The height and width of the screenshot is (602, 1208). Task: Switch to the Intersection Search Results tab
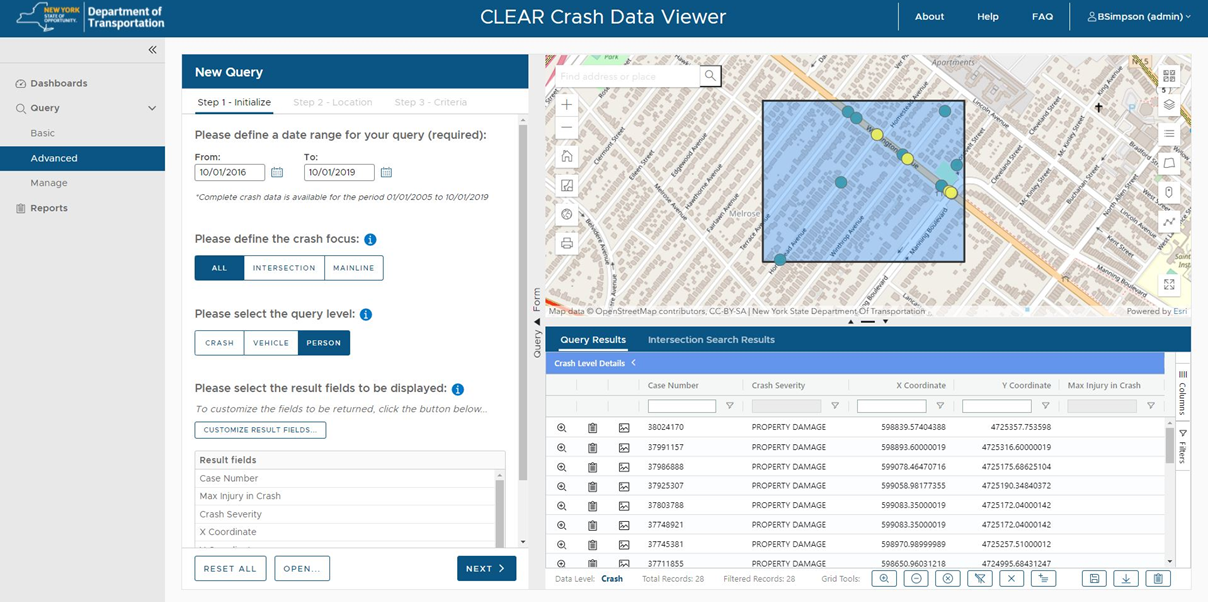tap(711, 340)
